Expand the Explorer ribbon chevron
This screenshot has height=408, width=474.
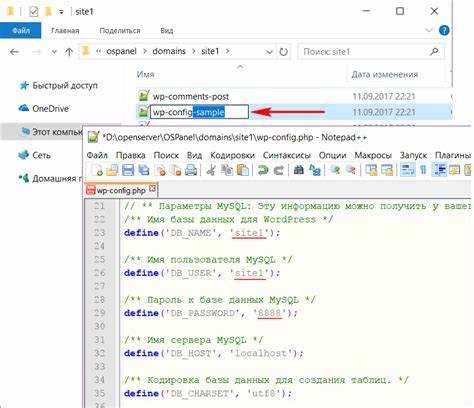click(429, 30)
